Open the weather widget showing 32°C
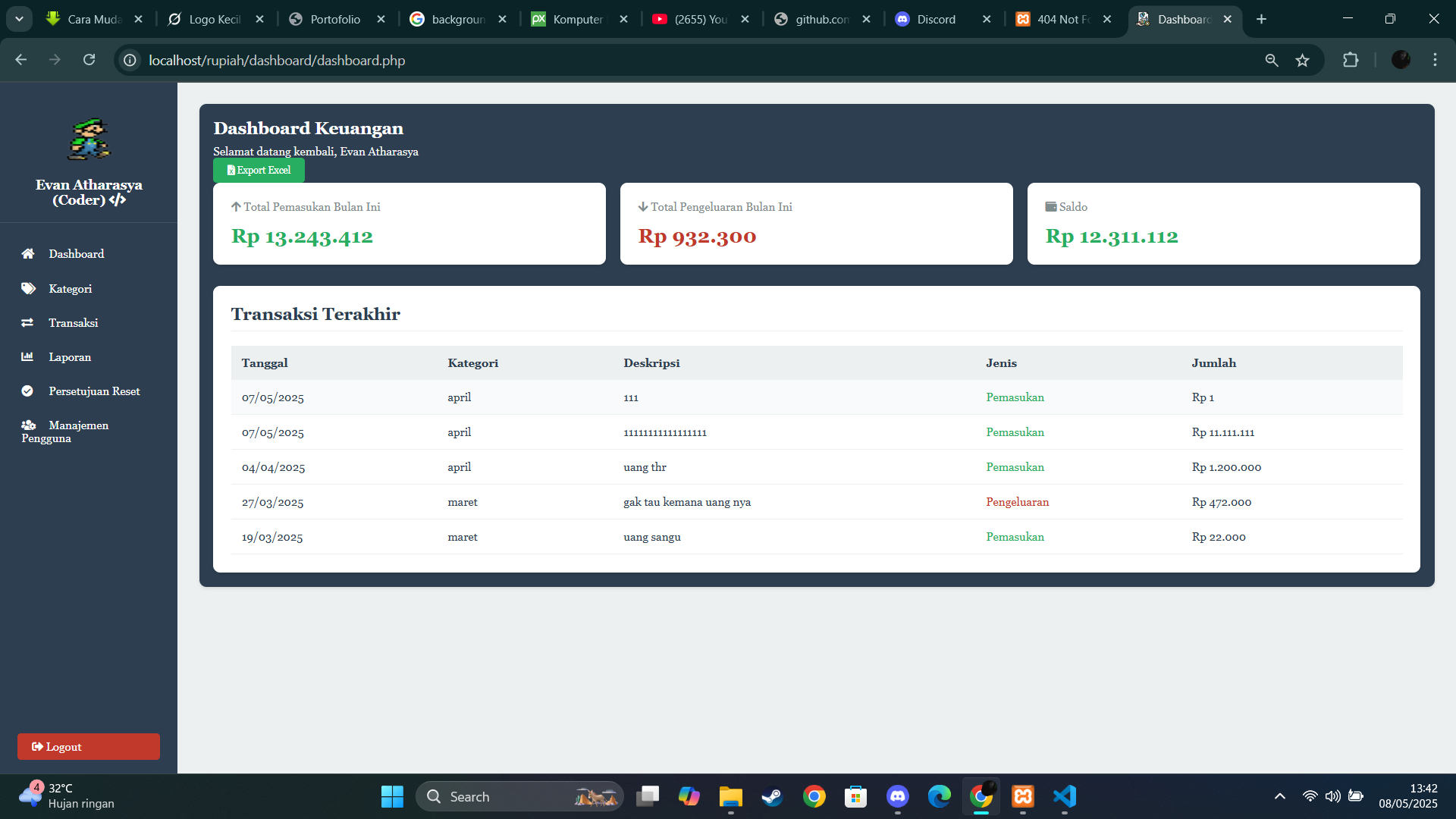Viewport: 1456px width, 819px height. [x=67, y=796]
